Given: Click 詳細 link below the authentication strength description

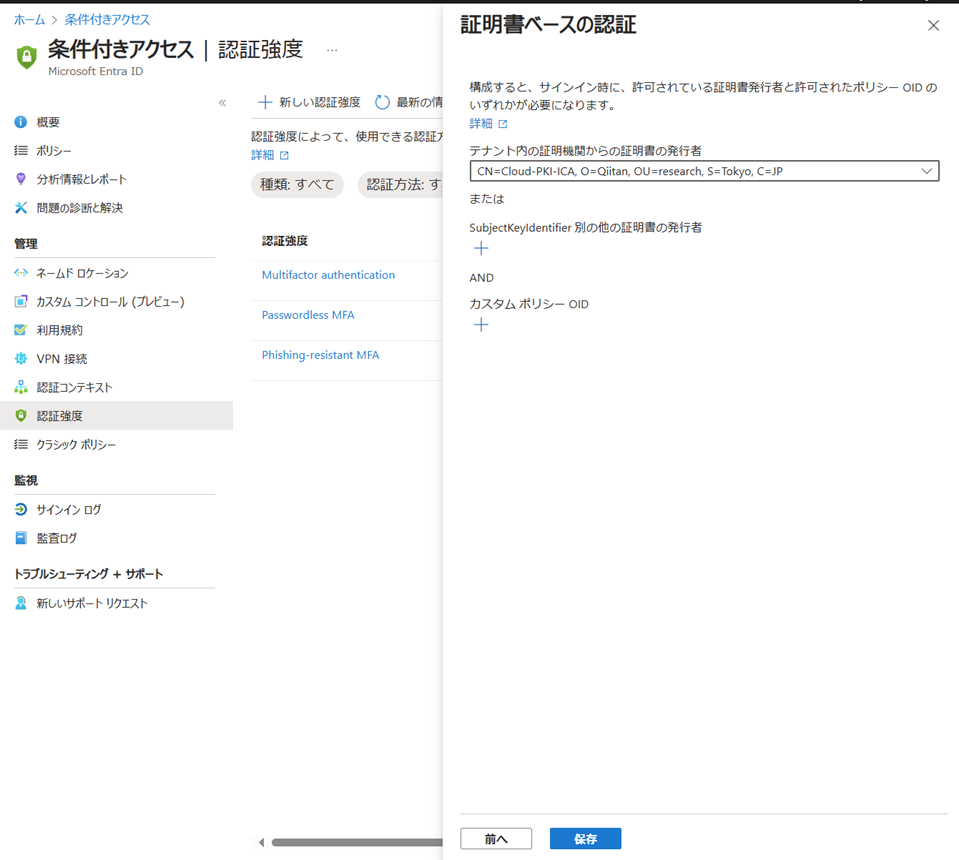Looking at the screenshot, I should pyautogui.click(x=262, y=155).
